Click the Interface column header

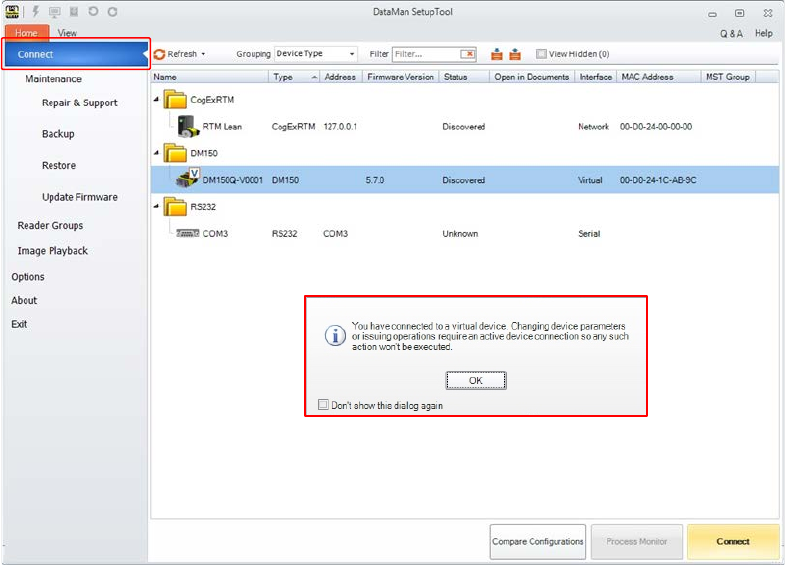coord(596,77)
